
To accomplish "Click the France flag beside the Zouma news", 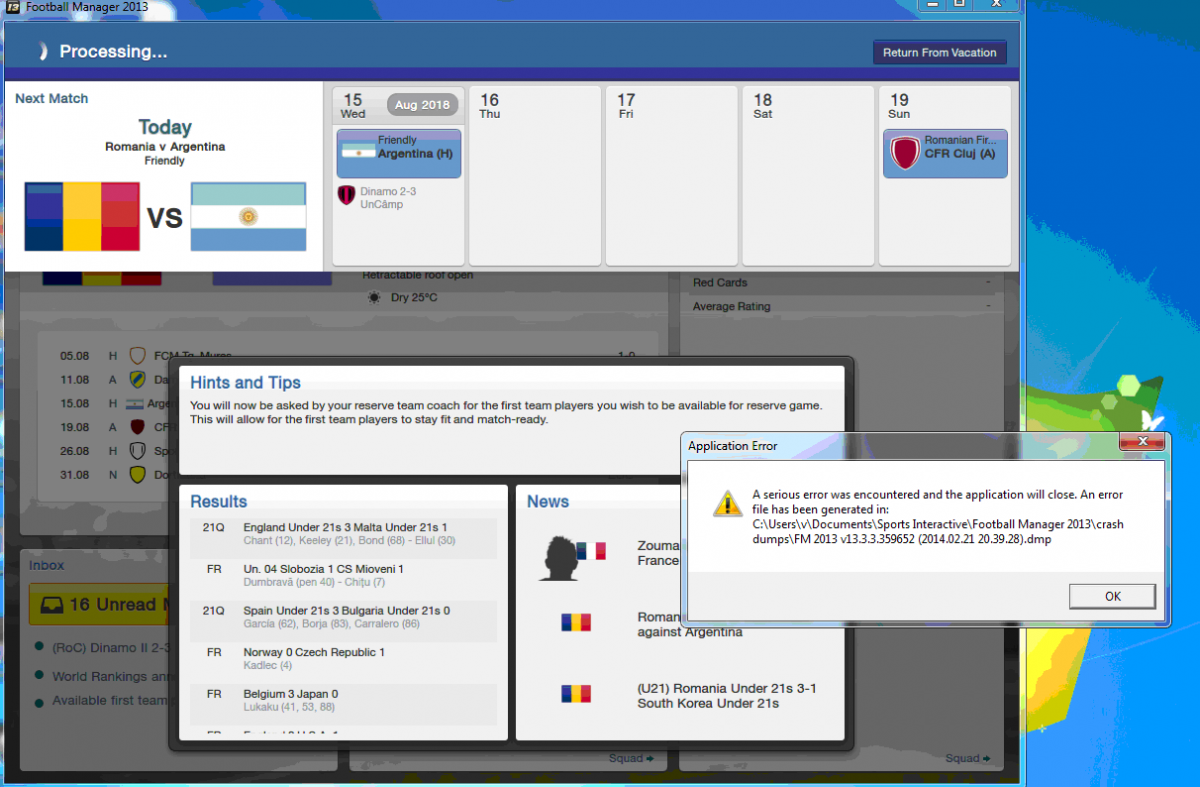I will click(x=592, y=550).
